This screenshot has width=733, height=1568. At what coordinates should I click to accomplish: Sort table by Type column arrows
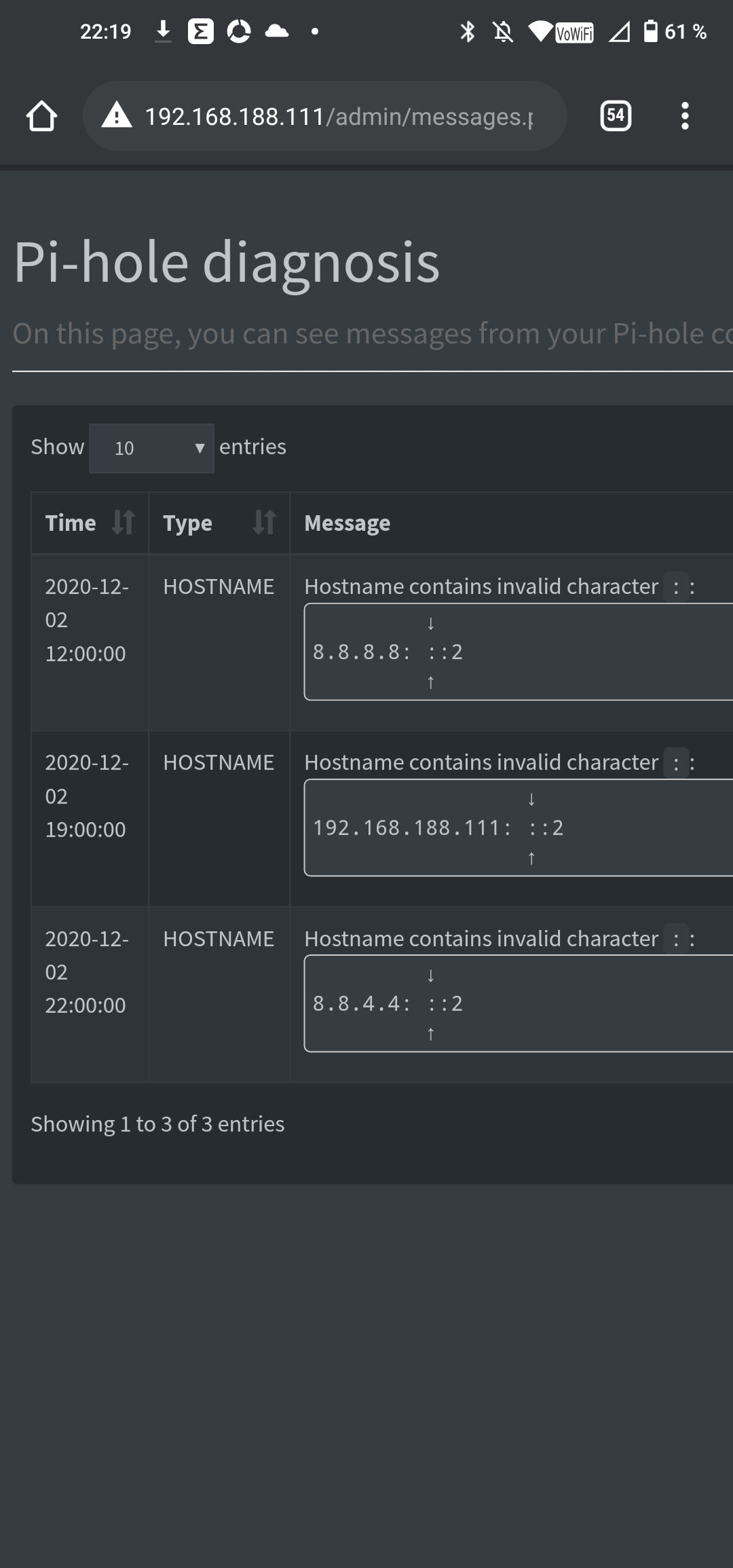(264, 522)
